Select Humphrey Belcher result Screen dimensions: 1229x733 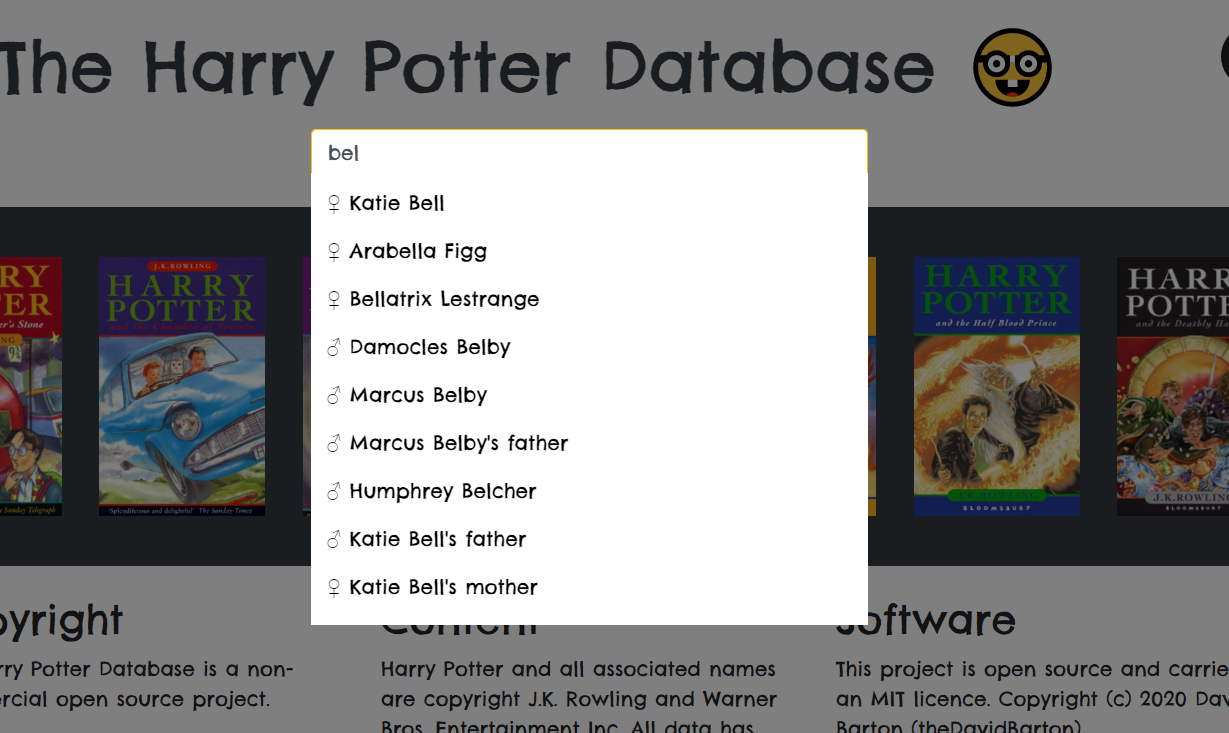click(589, 491)
